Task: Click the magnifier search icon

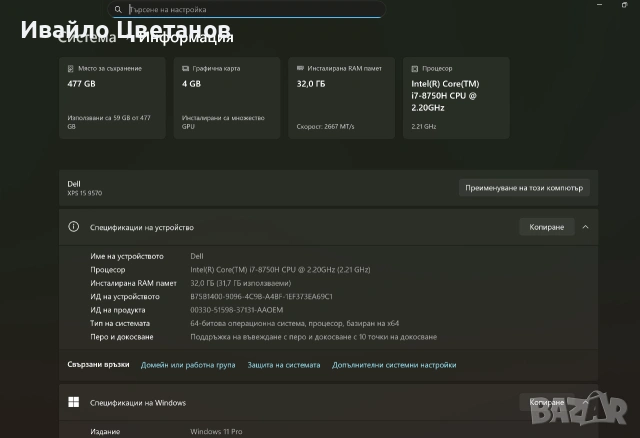Action: (118, 9)
